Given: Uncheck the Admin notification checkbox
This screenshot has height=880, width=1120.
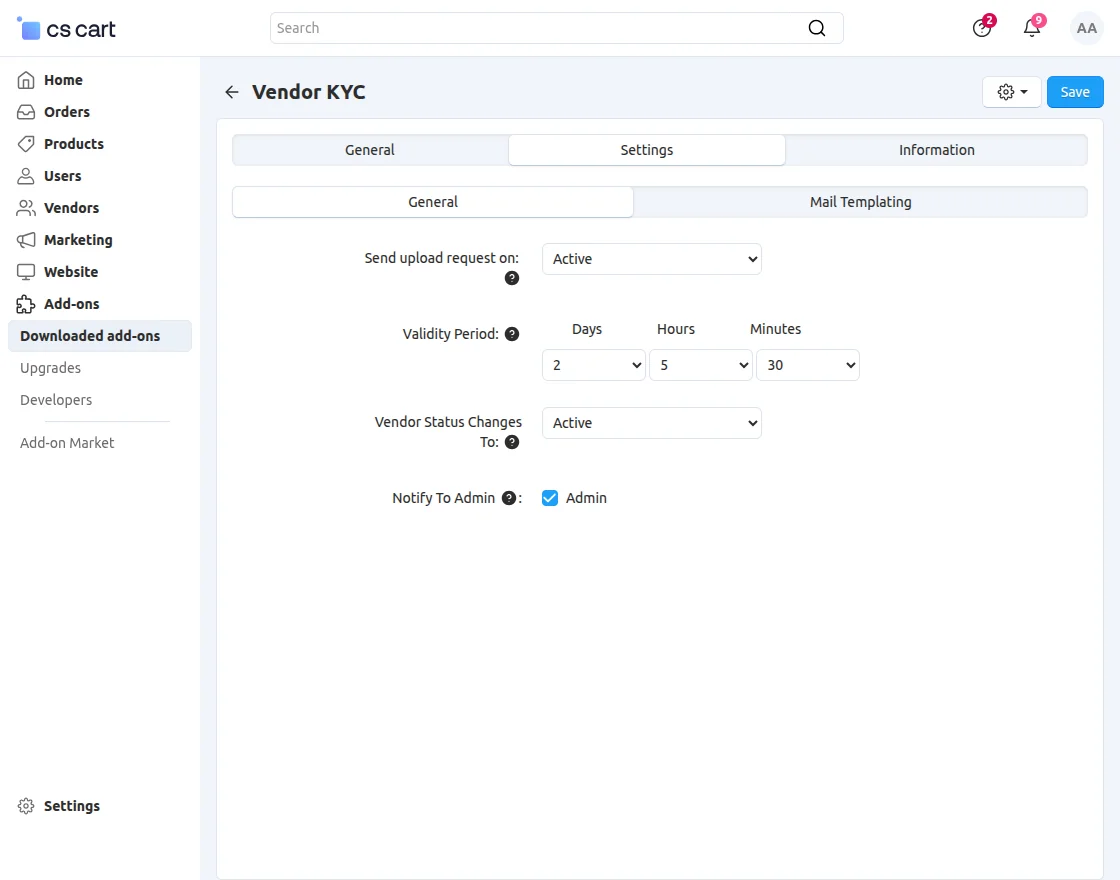Looking at the screenshot, I should tap(550, 497).
